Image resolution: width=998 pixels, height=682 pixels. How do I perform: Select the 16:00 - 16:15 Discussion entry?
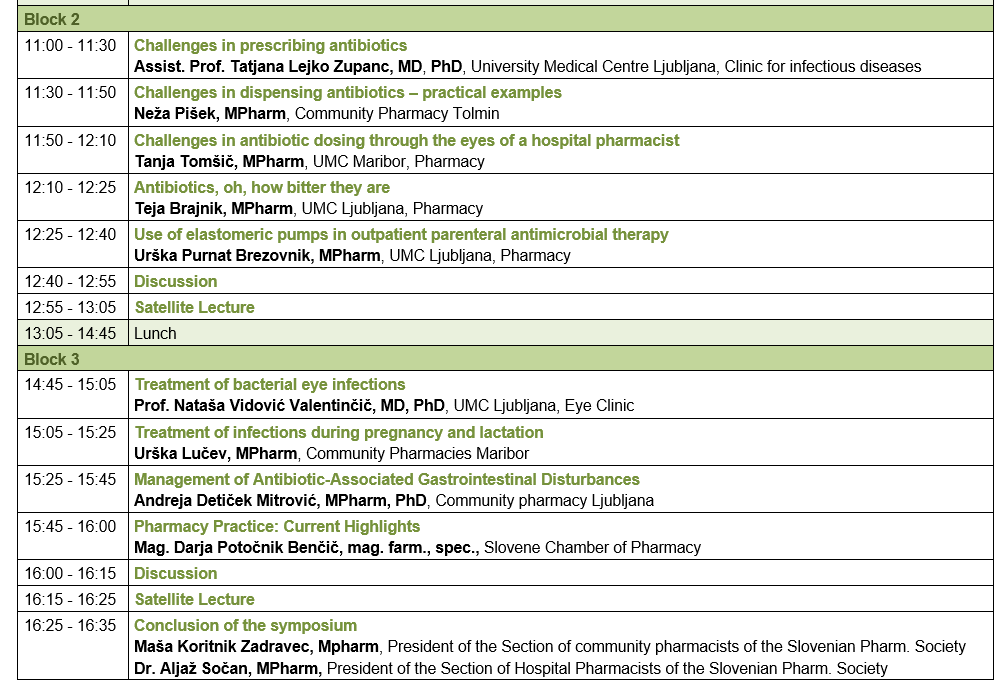(176, 574)
